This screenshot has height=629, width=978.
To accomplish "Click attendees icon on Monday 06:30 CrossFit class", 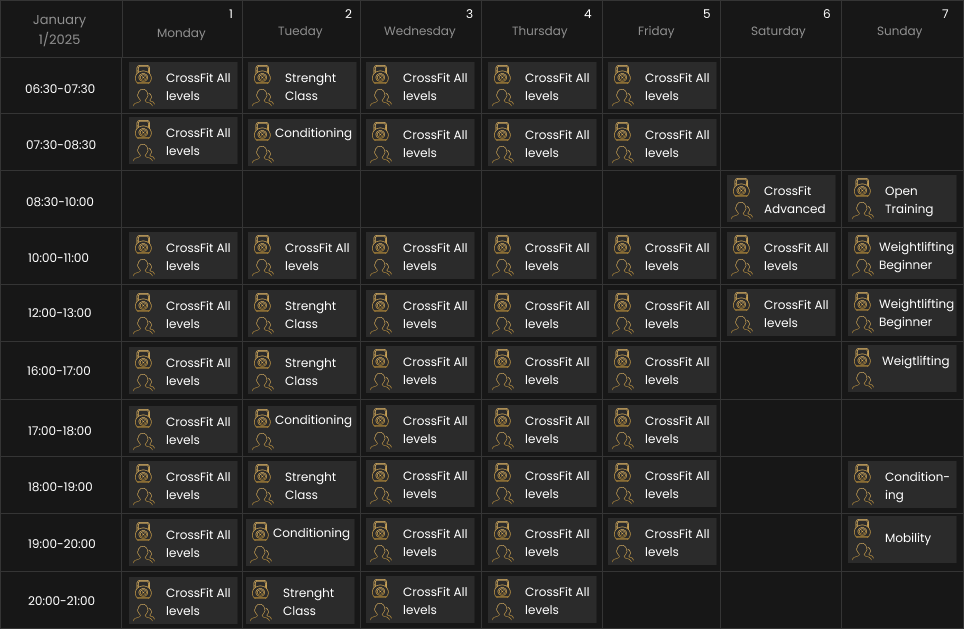I will (x=143, y=97).
